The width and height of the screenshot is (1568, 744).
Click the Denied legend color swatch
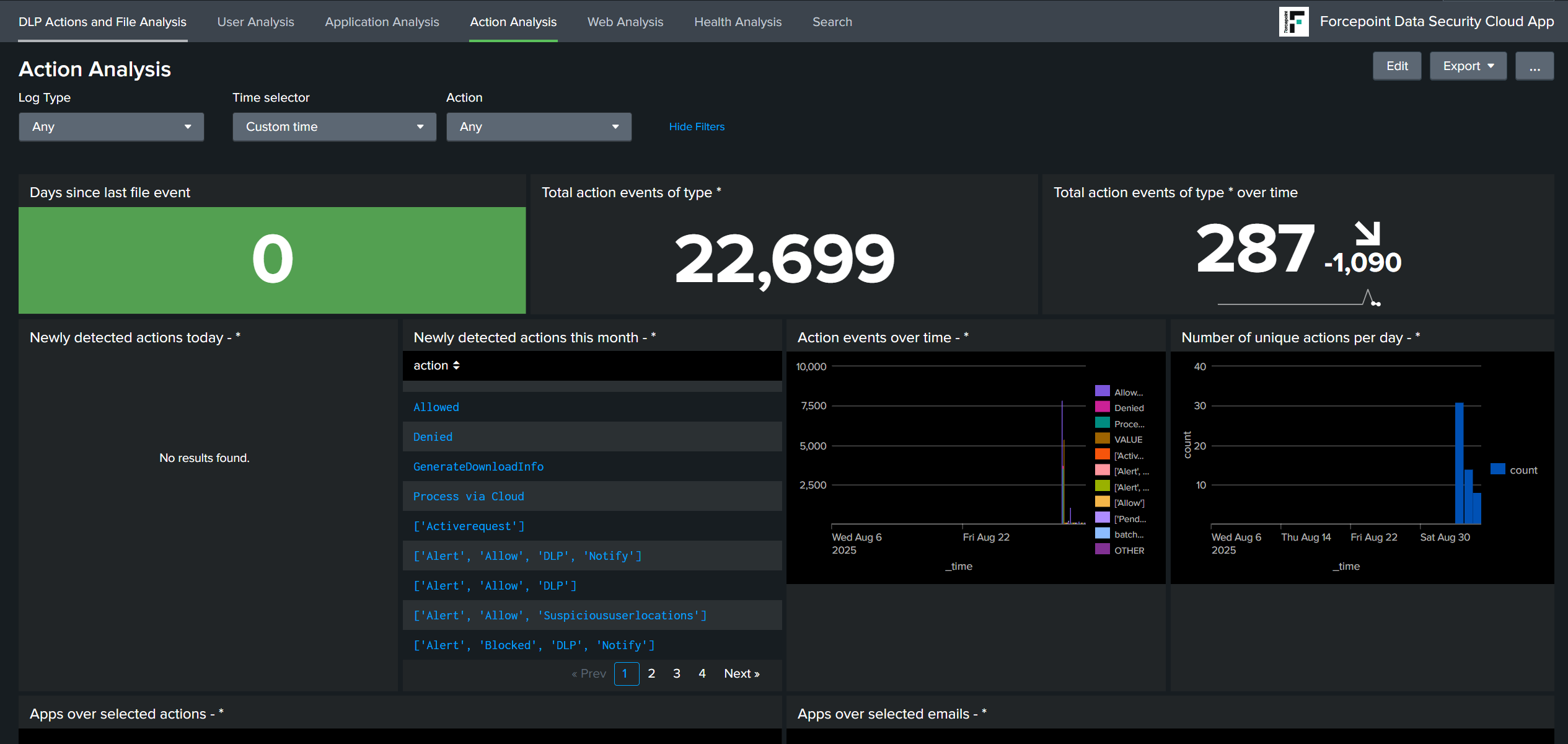click(x=1102, y=407)
